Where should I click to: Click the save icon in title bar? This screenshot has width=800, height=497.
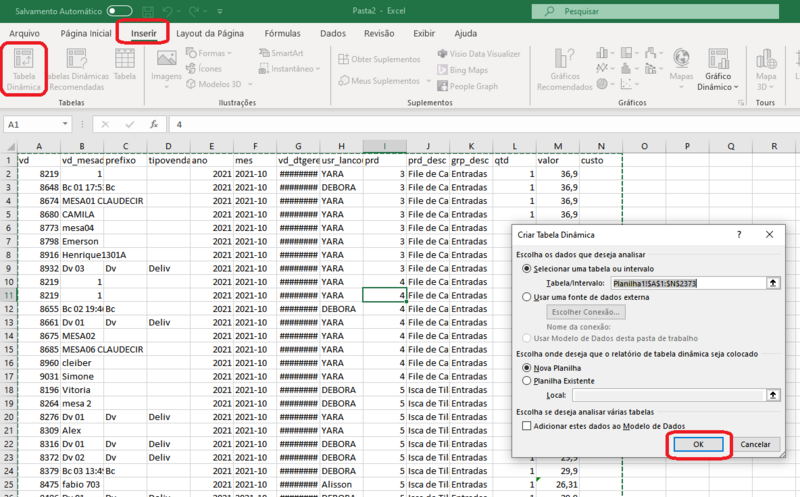point(147,11)
